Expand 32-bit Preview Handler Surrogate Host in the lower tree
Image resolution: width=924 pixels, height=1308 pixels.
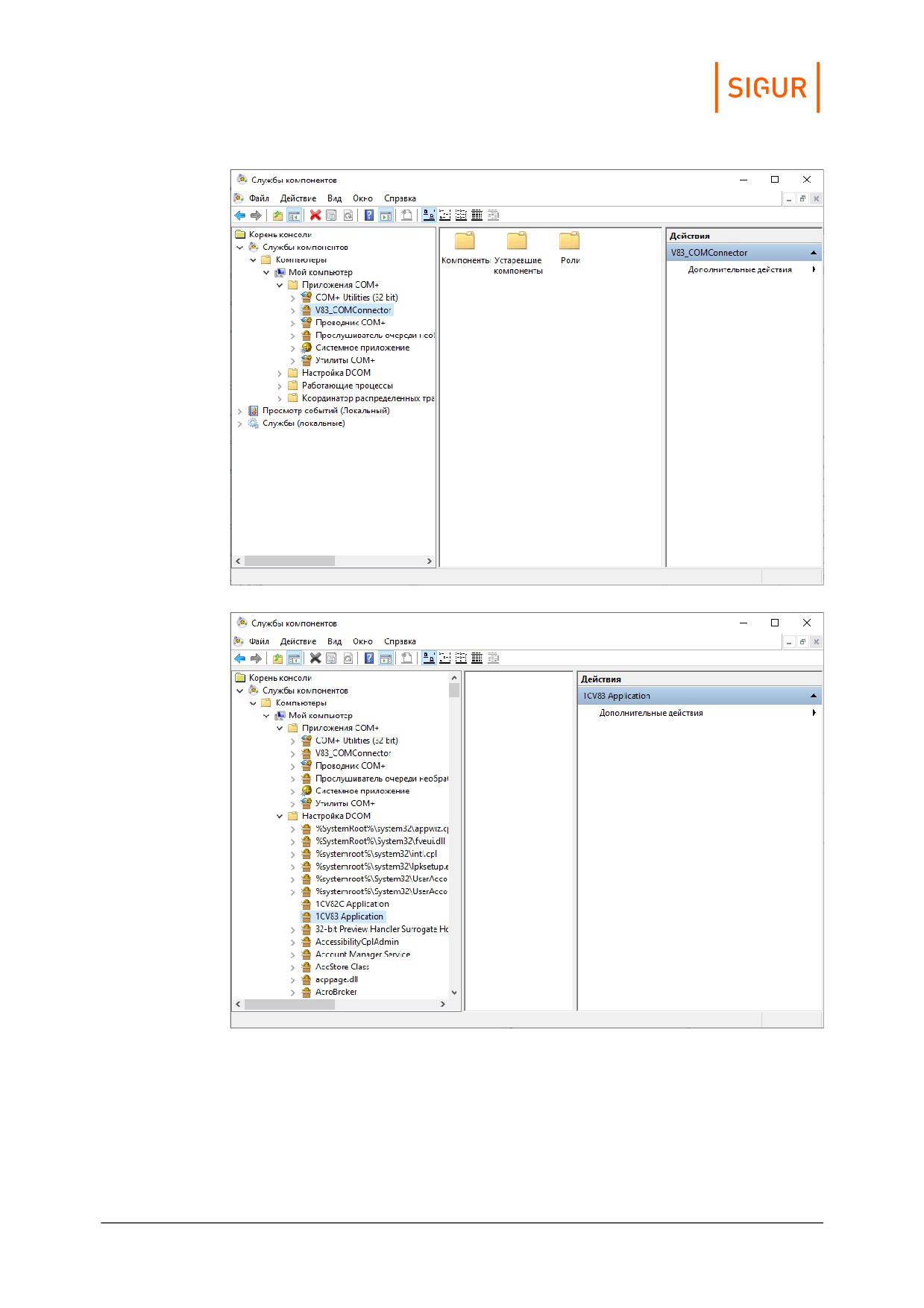(293, 931)
